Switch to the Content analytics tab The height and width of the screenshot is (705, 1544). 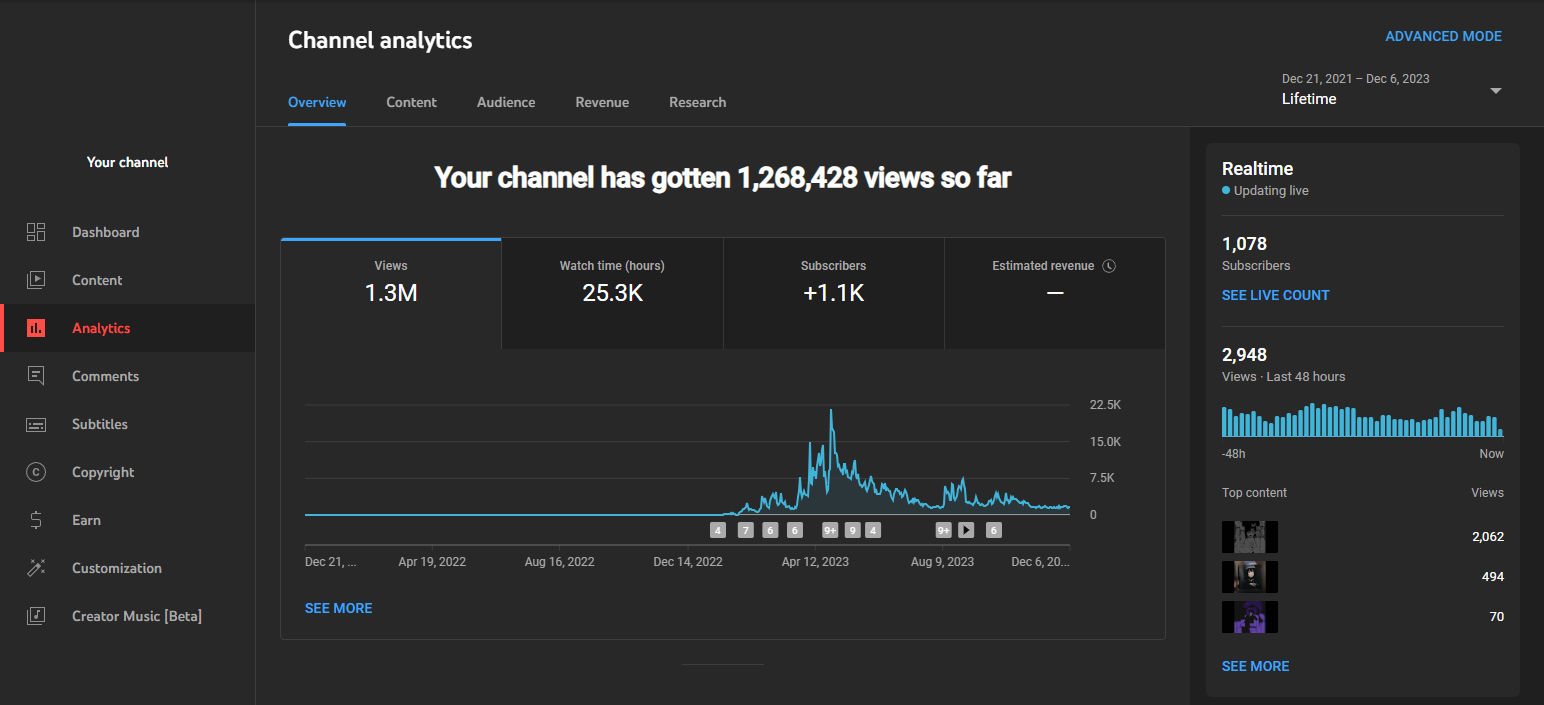[412, 102]
